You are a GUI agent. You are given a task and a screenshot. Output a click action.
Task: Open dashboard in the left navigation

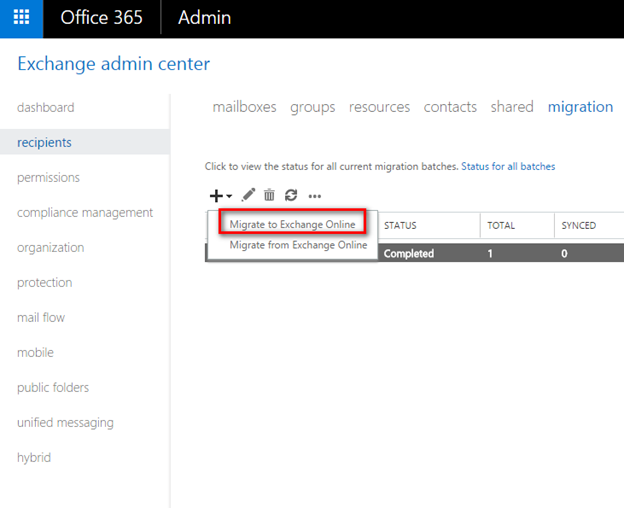[45, 107]
